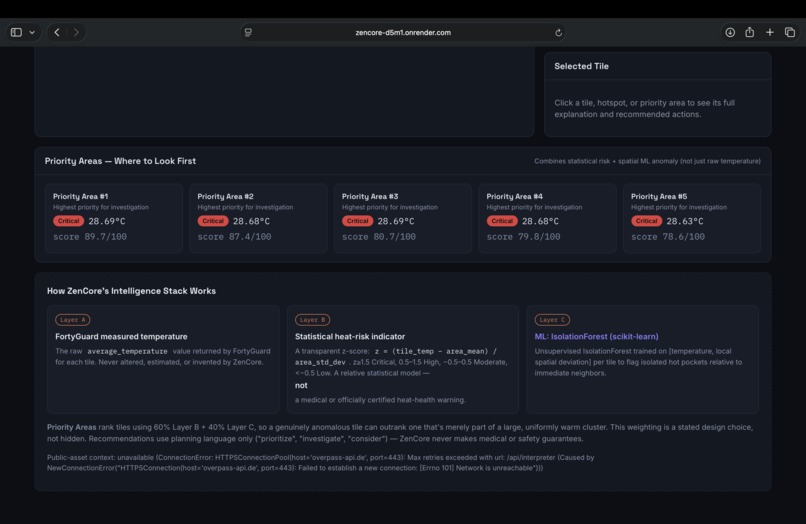This screenshot has height=524, width=806.
Task: Go forward with the browser forward arrow
Action: point(76,32)
